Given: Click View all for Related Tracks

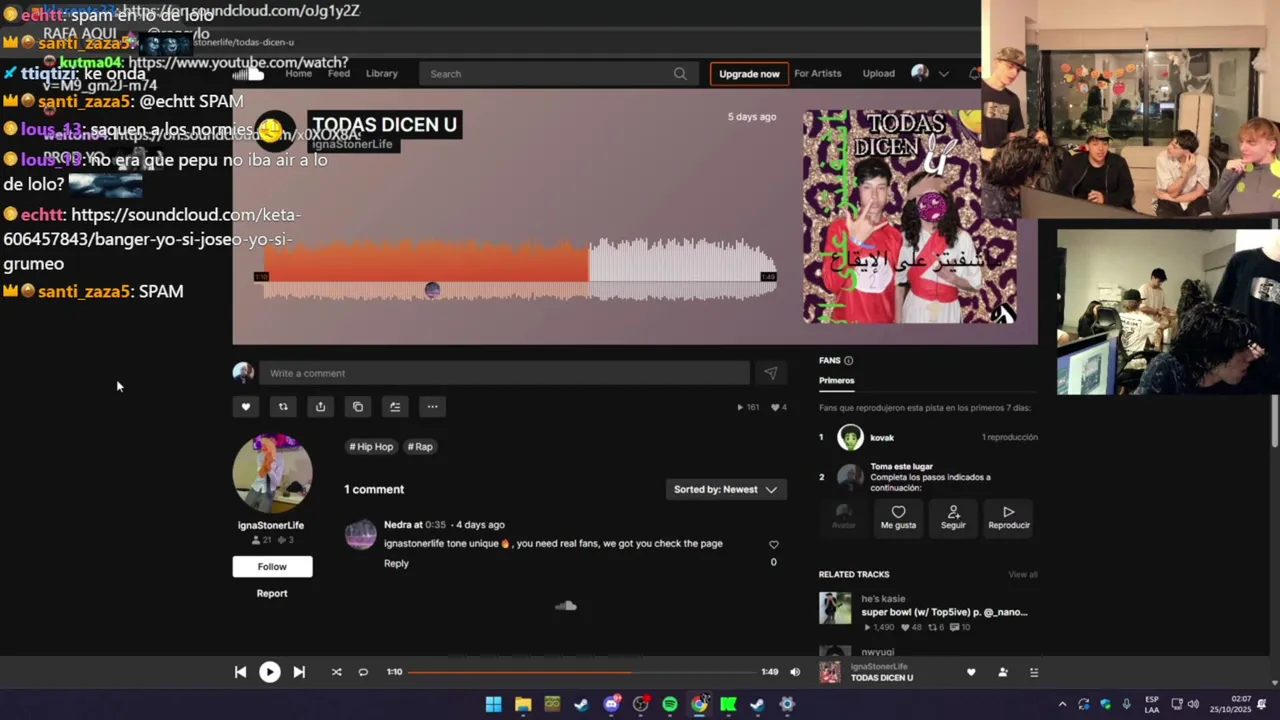Looking at the screenshot, I should [1023, 575].
